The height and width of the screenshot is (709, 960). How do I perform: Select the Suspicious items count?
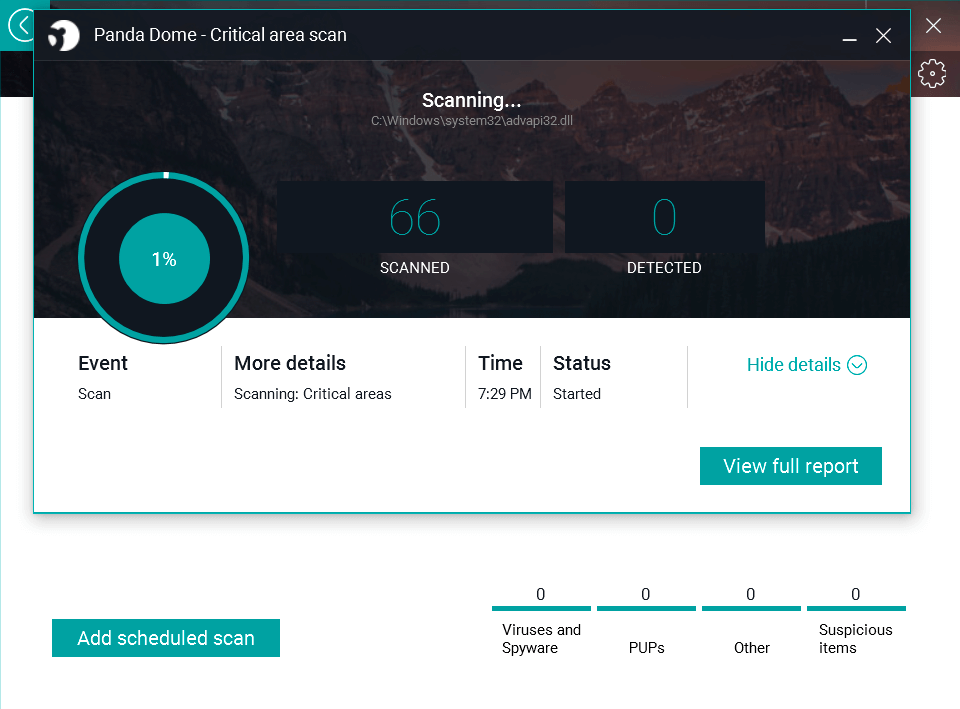[x=856, y=595]
